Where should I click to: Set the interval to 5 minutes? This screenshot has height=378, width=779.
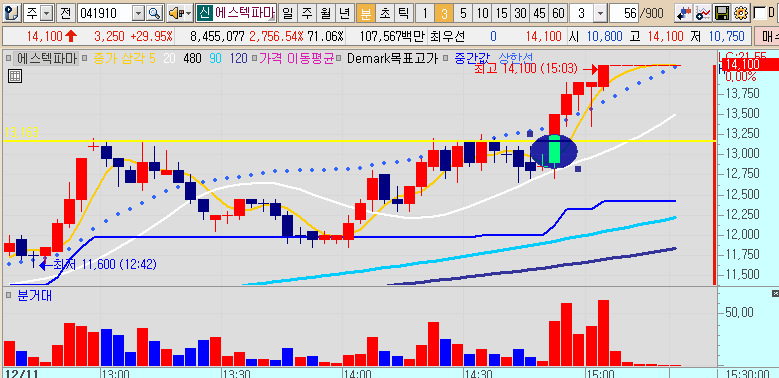(463, 13)
